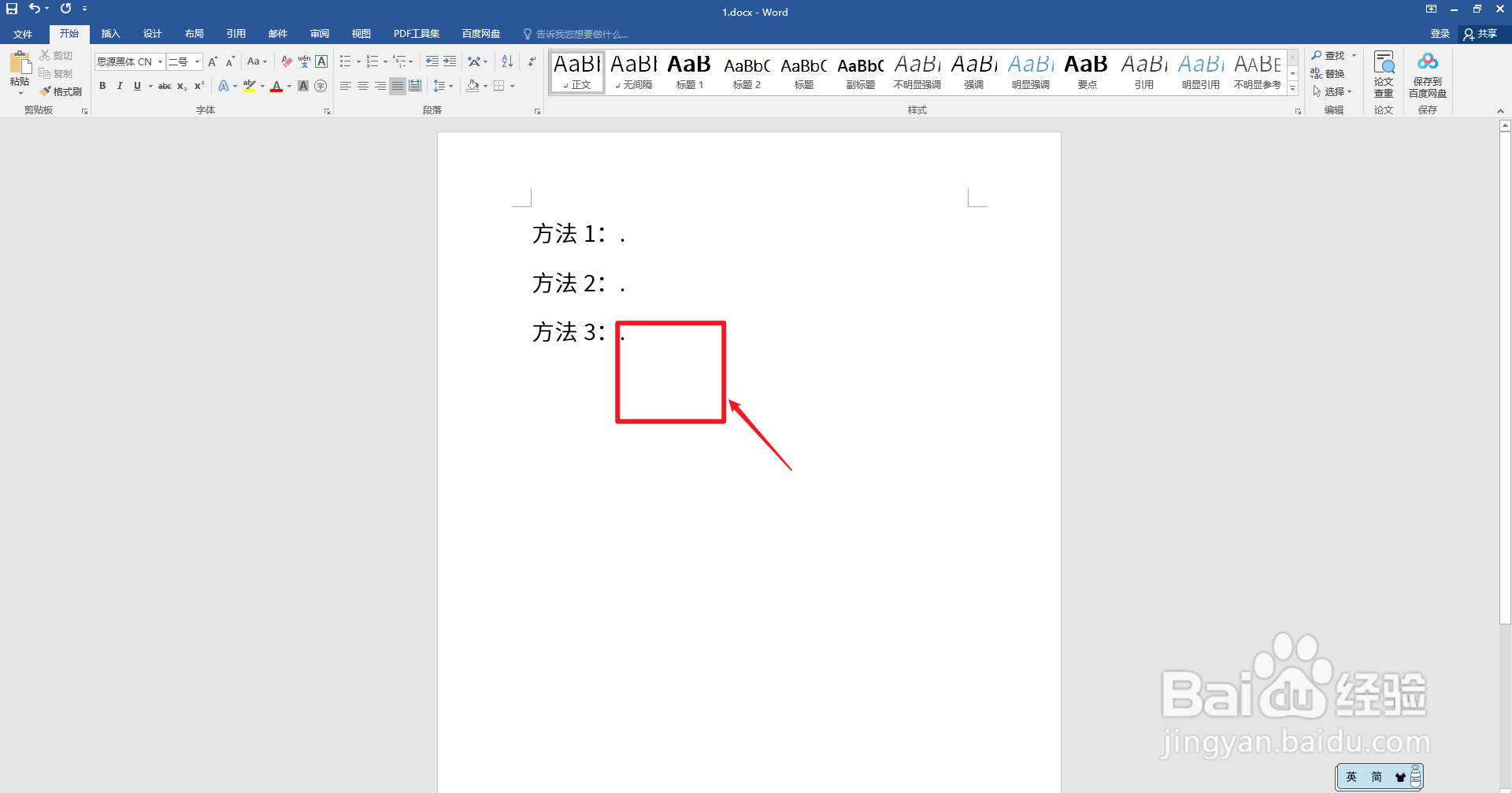Switch to the Review (审阅) tab
This screenshot has height=793, width=1512.
[x=319, y=34]
